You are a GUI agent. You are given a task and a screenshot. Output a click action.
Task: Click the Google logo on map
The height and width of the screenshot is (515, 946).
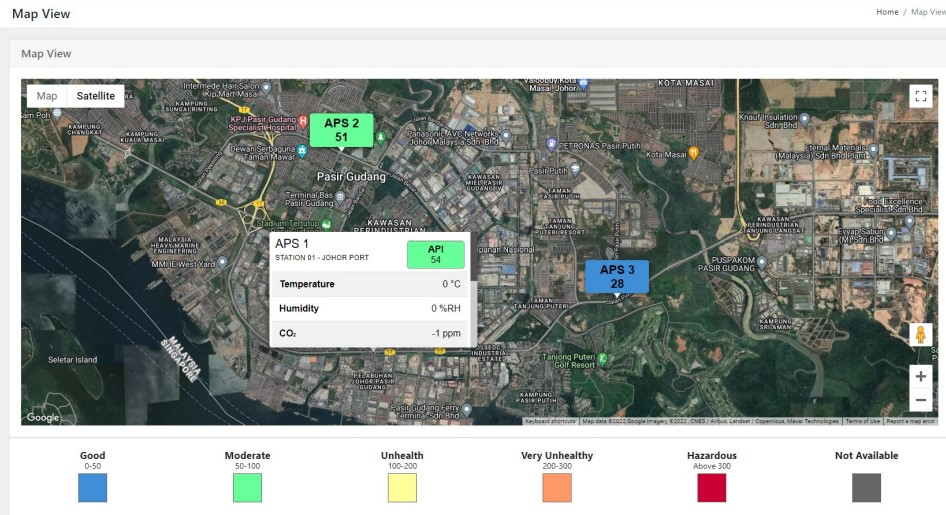pyautogui.click(x=43, y=418)
